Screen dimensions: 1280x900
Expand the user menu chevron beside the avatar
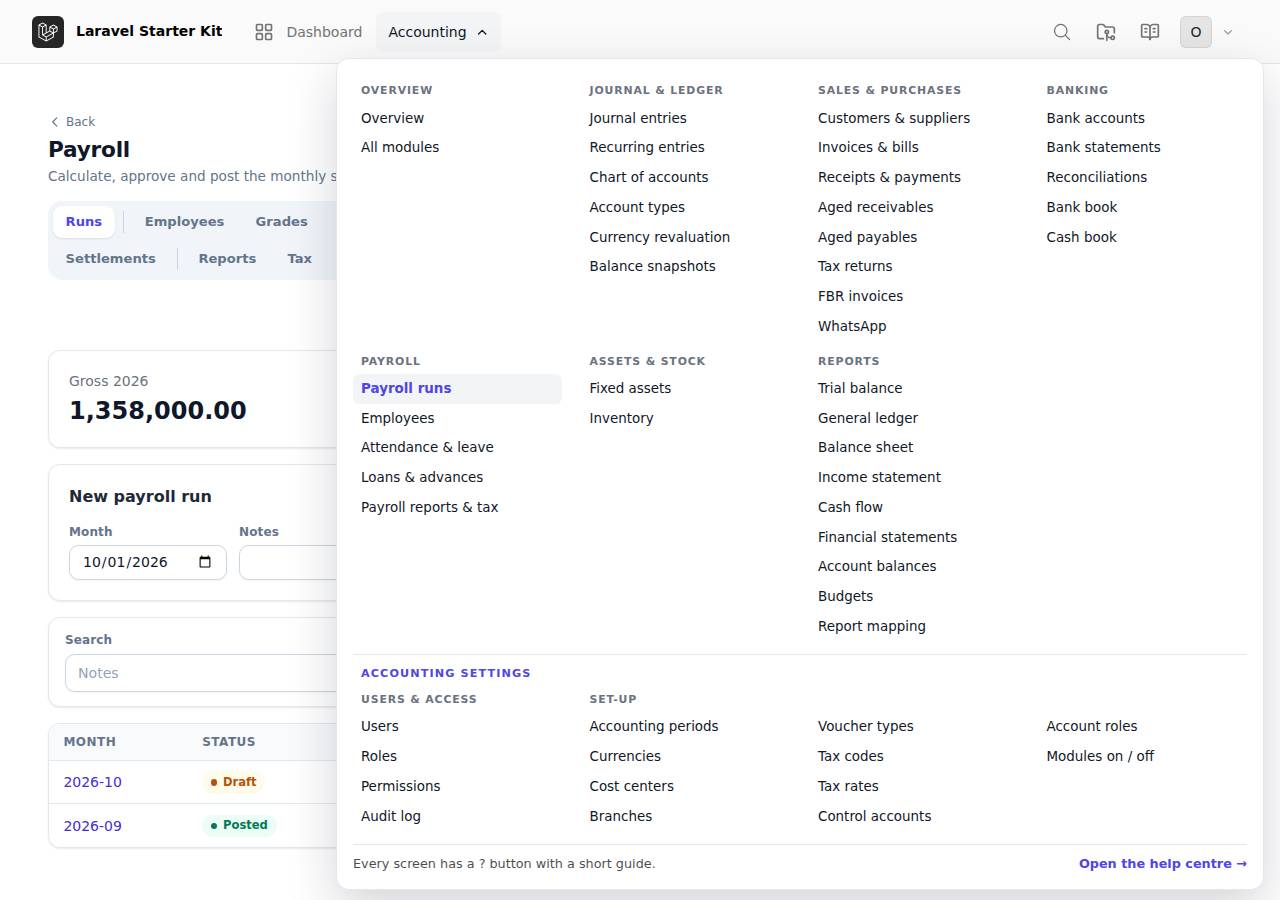click(1228, 32)
